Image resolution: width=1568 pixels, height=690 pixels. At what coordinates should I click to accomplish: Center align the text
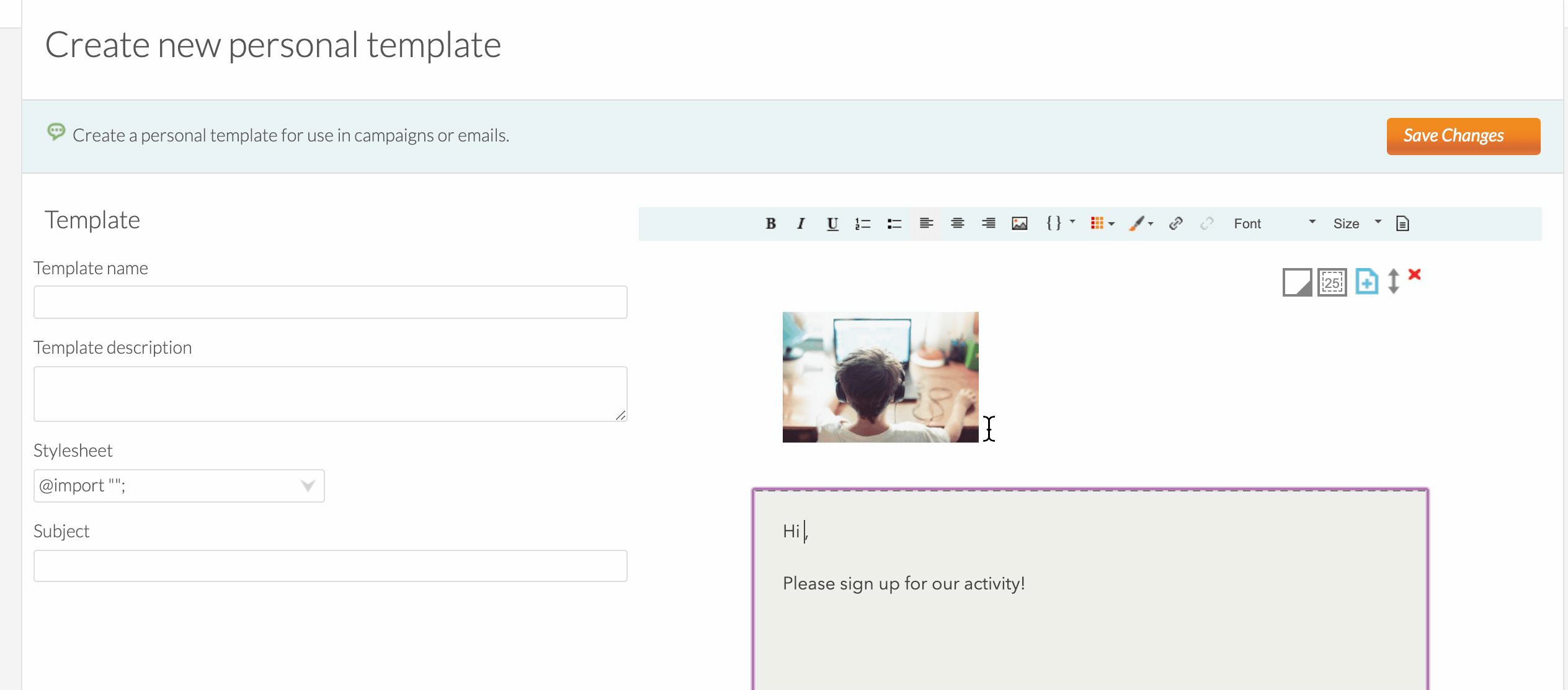coord(958,223)
